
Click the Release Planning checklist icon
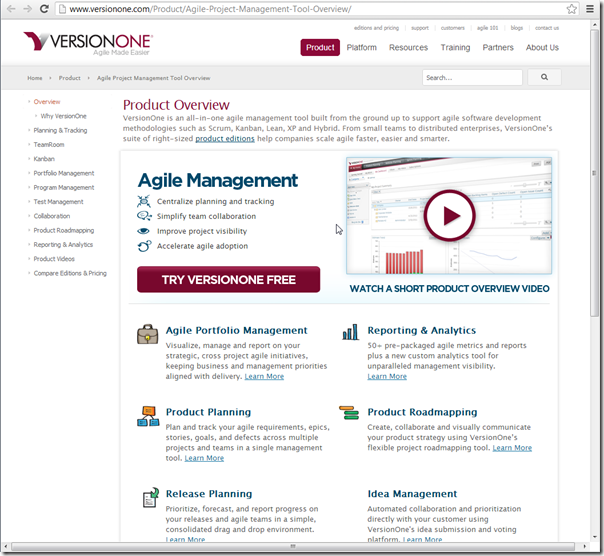click(x=149, y=497)
